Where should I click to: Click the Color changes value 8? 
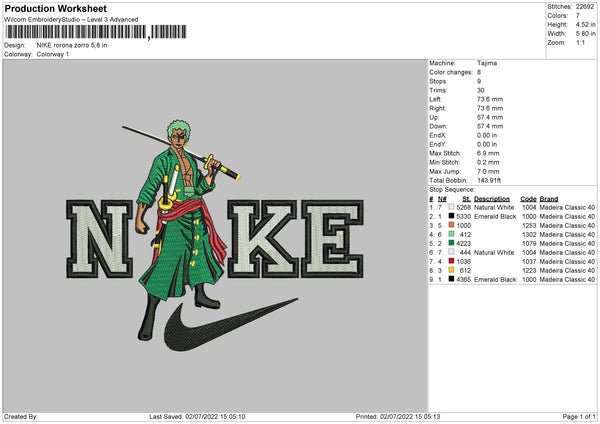(479, 72)
